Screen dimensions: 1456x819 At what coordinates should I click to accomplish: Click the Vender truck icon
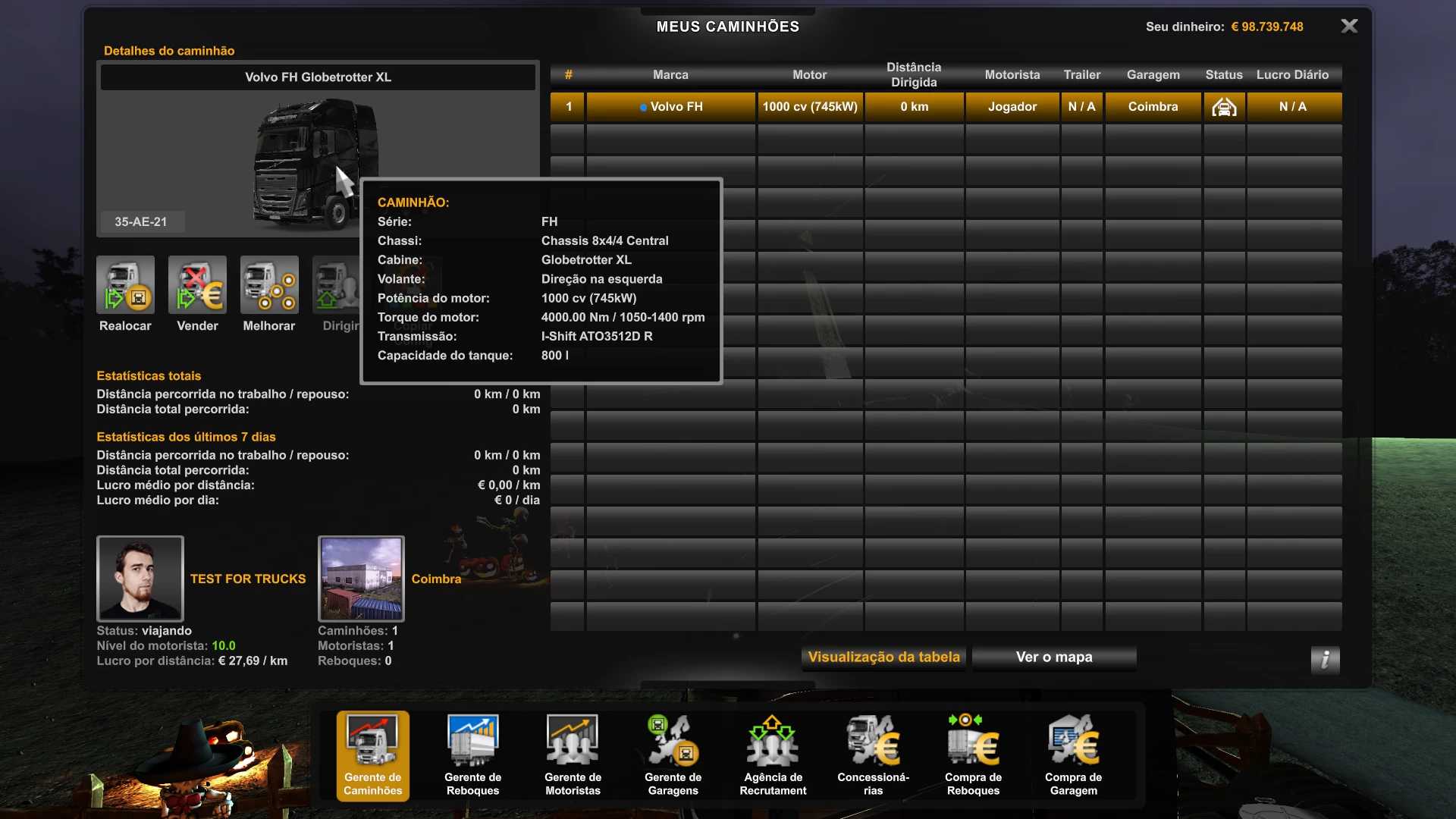click(197, 285)
